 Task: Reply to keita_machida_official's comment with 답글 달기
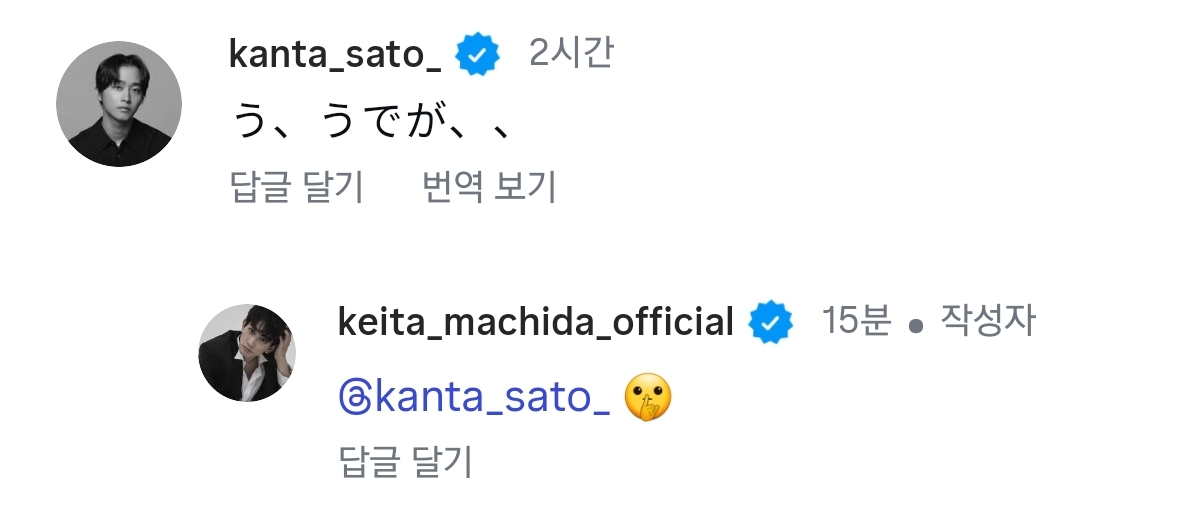click(x=405, y=462)
